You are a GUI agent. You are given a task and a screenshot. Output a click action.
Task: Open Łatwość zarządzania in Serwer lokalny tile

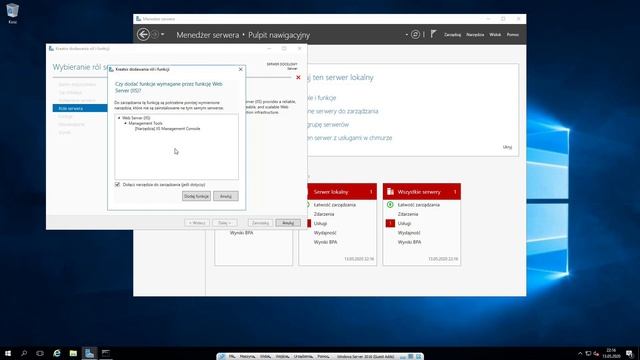tap(335, 205)
